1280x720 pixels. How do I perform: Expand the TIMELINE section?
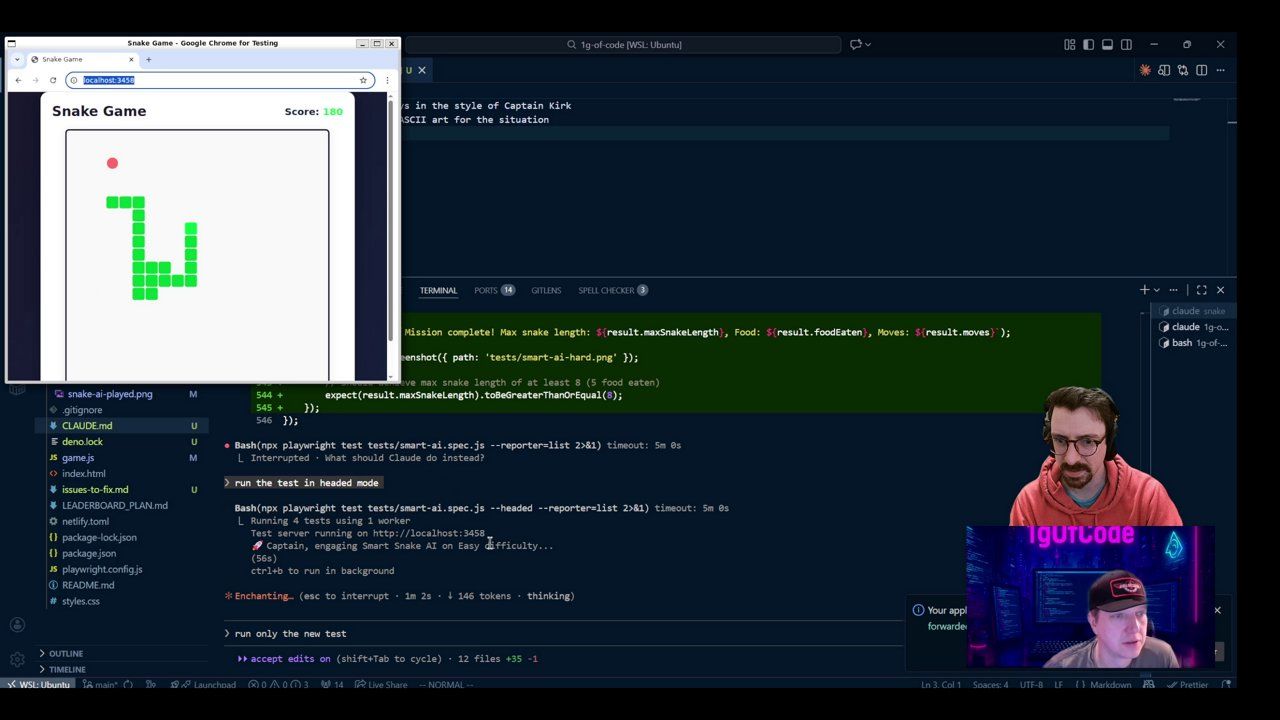67,669
